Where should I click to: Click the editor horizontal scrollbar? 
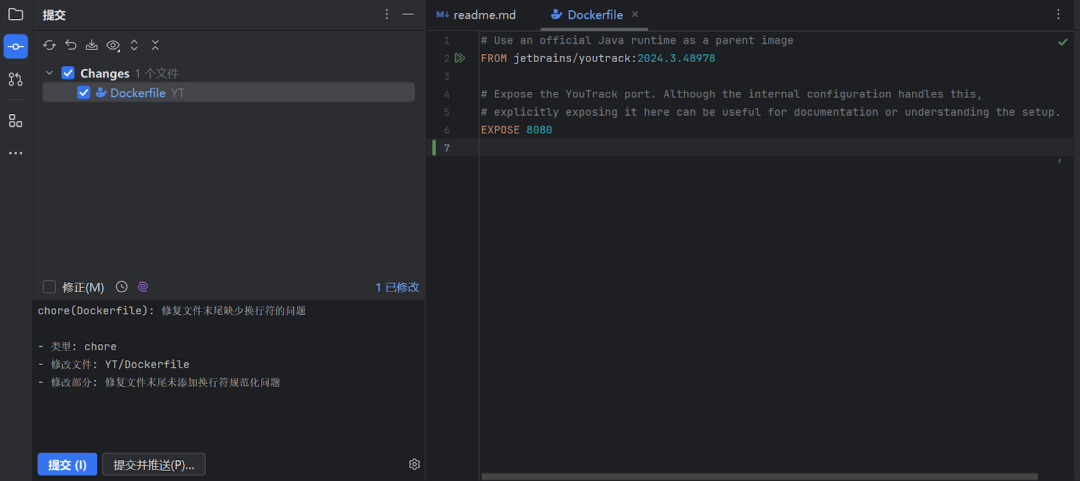(x=759, y=476)
